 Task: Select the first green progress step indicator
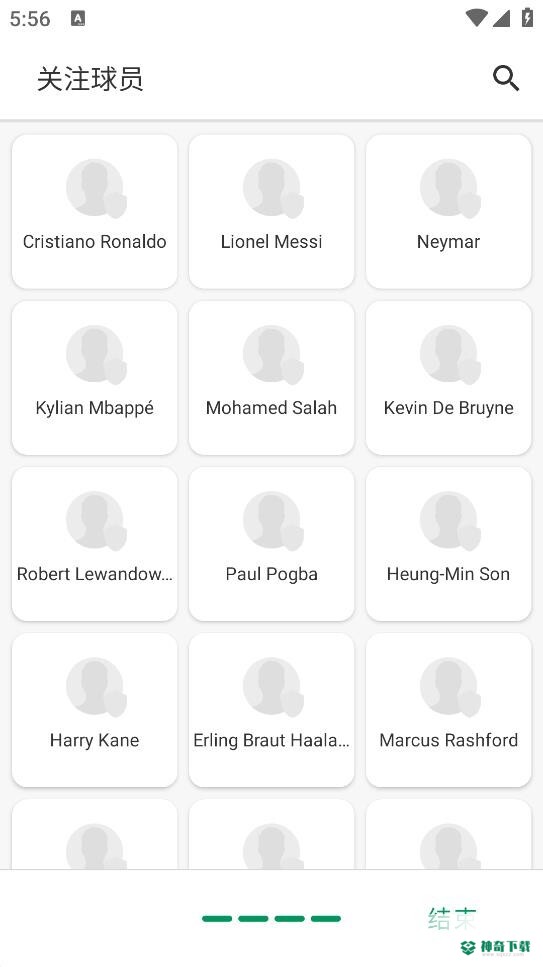pyautogui.click(x=217, y=918)
